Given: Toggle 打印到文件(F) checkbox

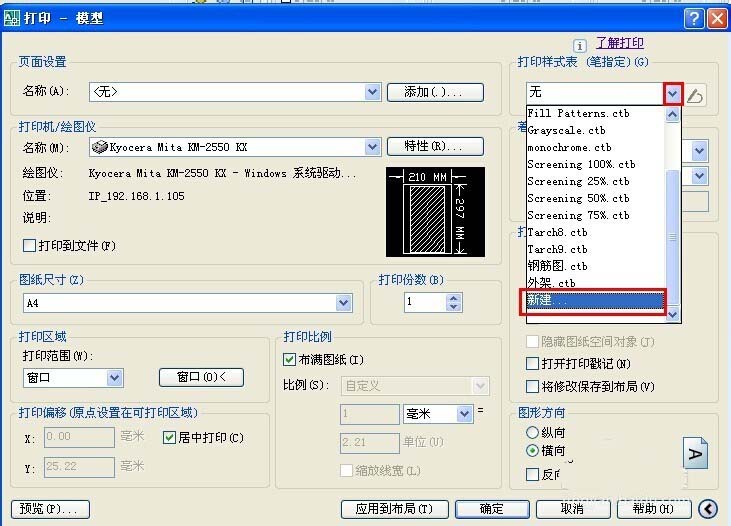Looking at the screenshot, I should tap(29, 245).
